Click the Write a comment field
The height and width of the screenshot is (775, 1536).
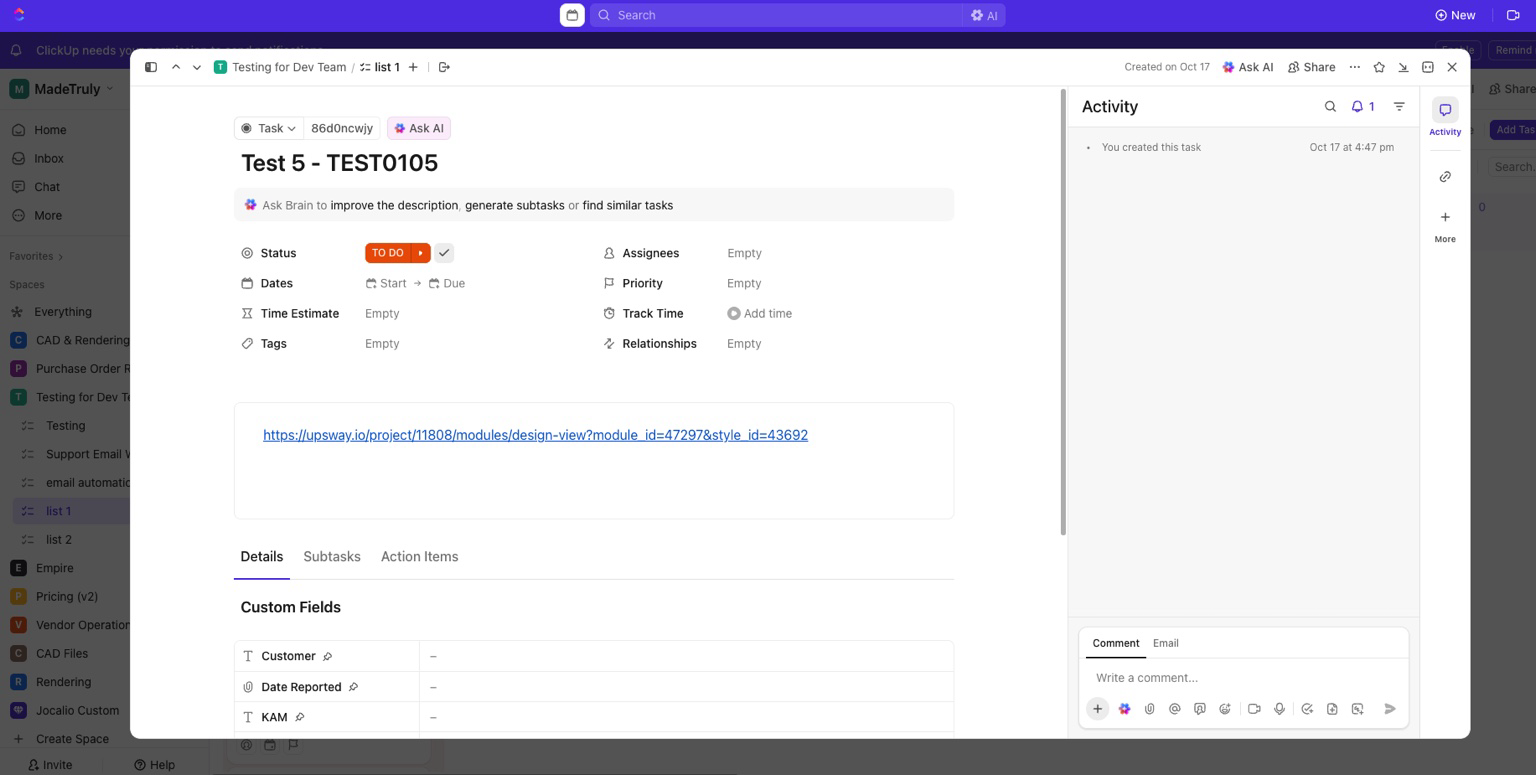pyautogui.click(x=1240, y=678)
